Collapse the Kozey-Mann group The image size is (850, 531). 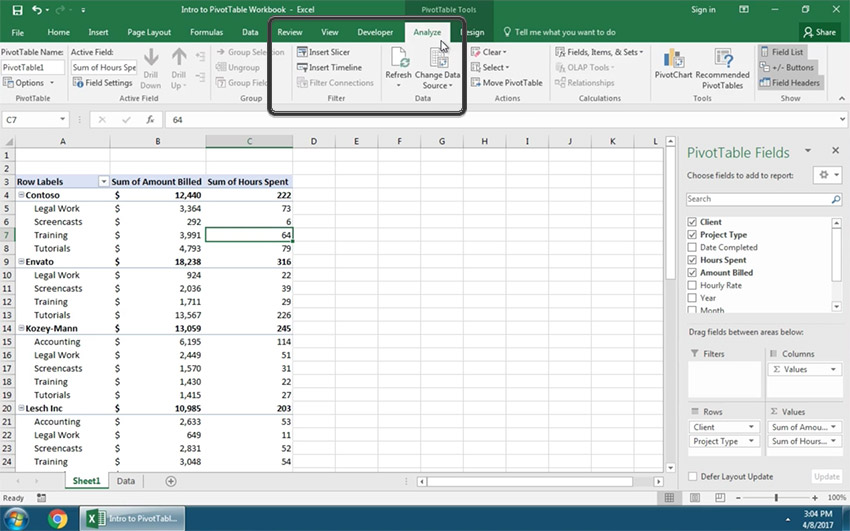[x=21, y=328]
